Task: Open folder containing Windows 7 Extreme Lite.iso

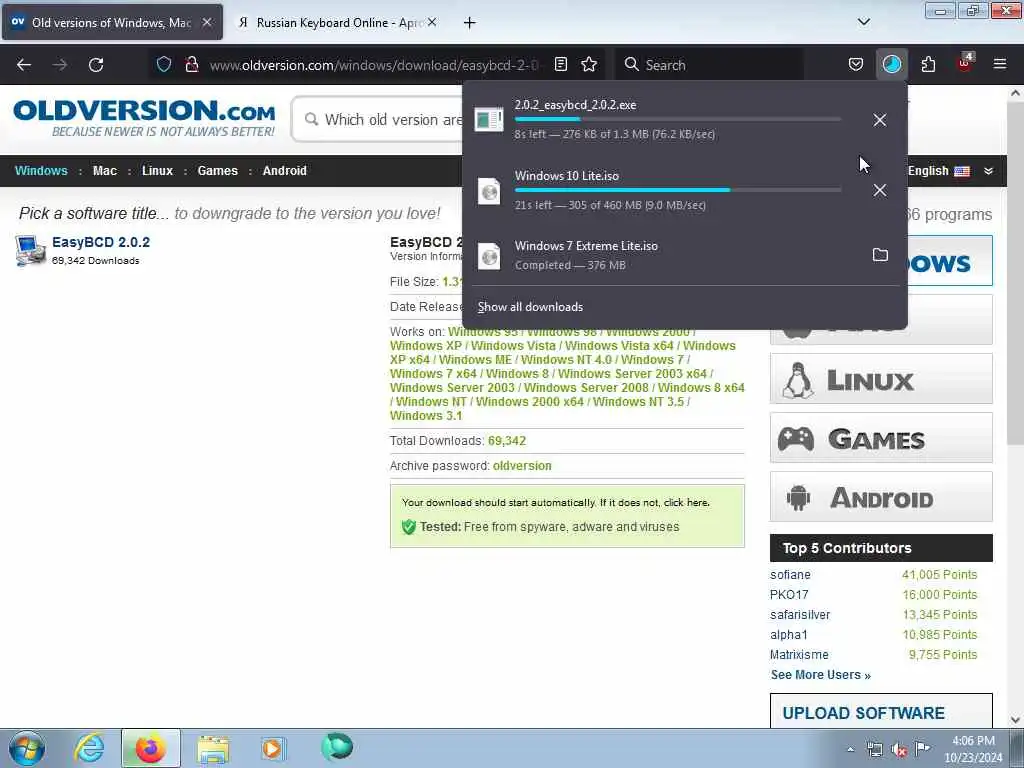Action: [880, 255]
